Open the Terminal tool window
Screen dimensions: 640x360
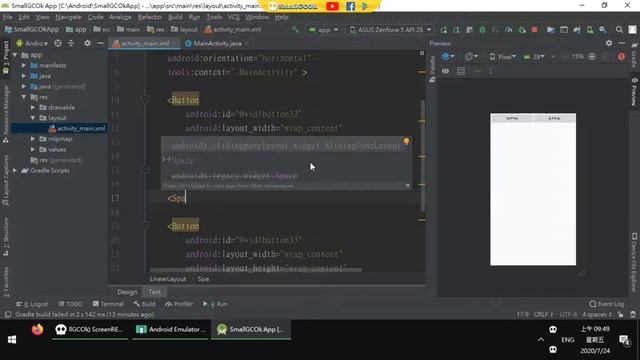tap(108, 304)
